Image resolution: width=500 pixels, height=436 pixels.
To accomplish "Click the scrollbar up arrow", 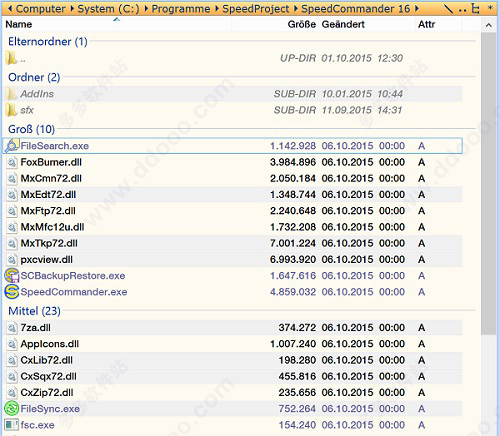I will [489, 25].
